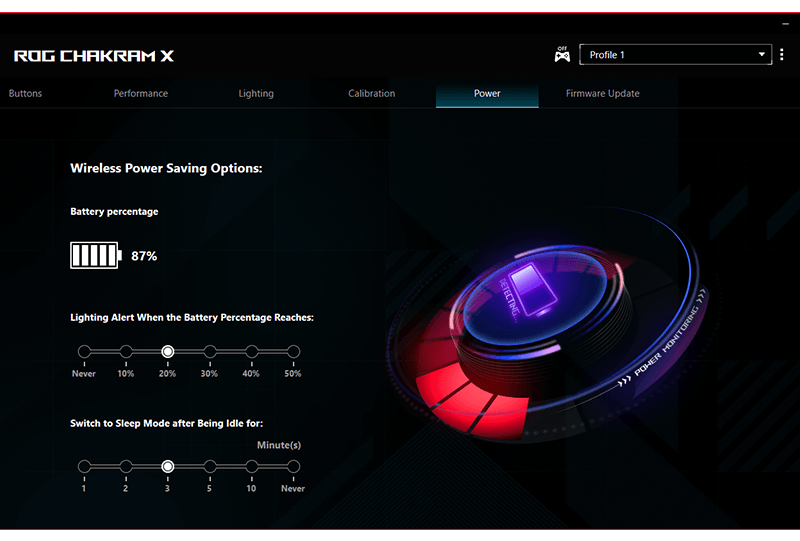
Task: Open the three-dot profile options menu
Action: pos(783,55)
